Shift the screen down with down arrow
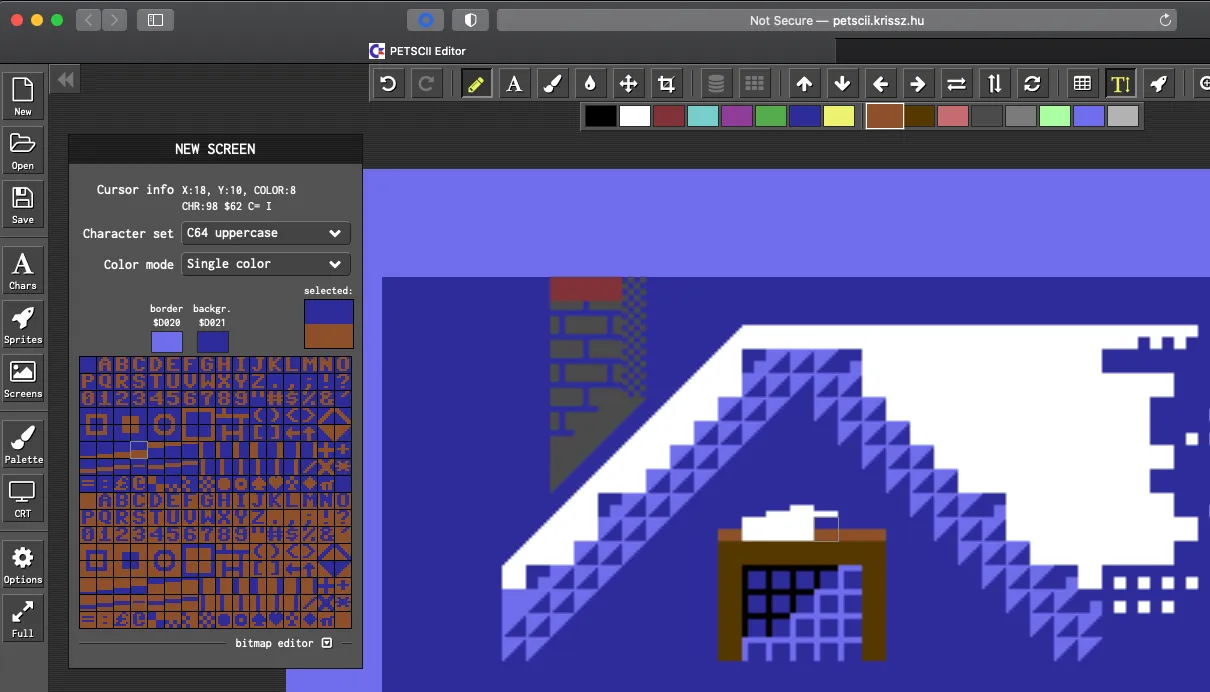1210x692 pixels. (842, 84)
